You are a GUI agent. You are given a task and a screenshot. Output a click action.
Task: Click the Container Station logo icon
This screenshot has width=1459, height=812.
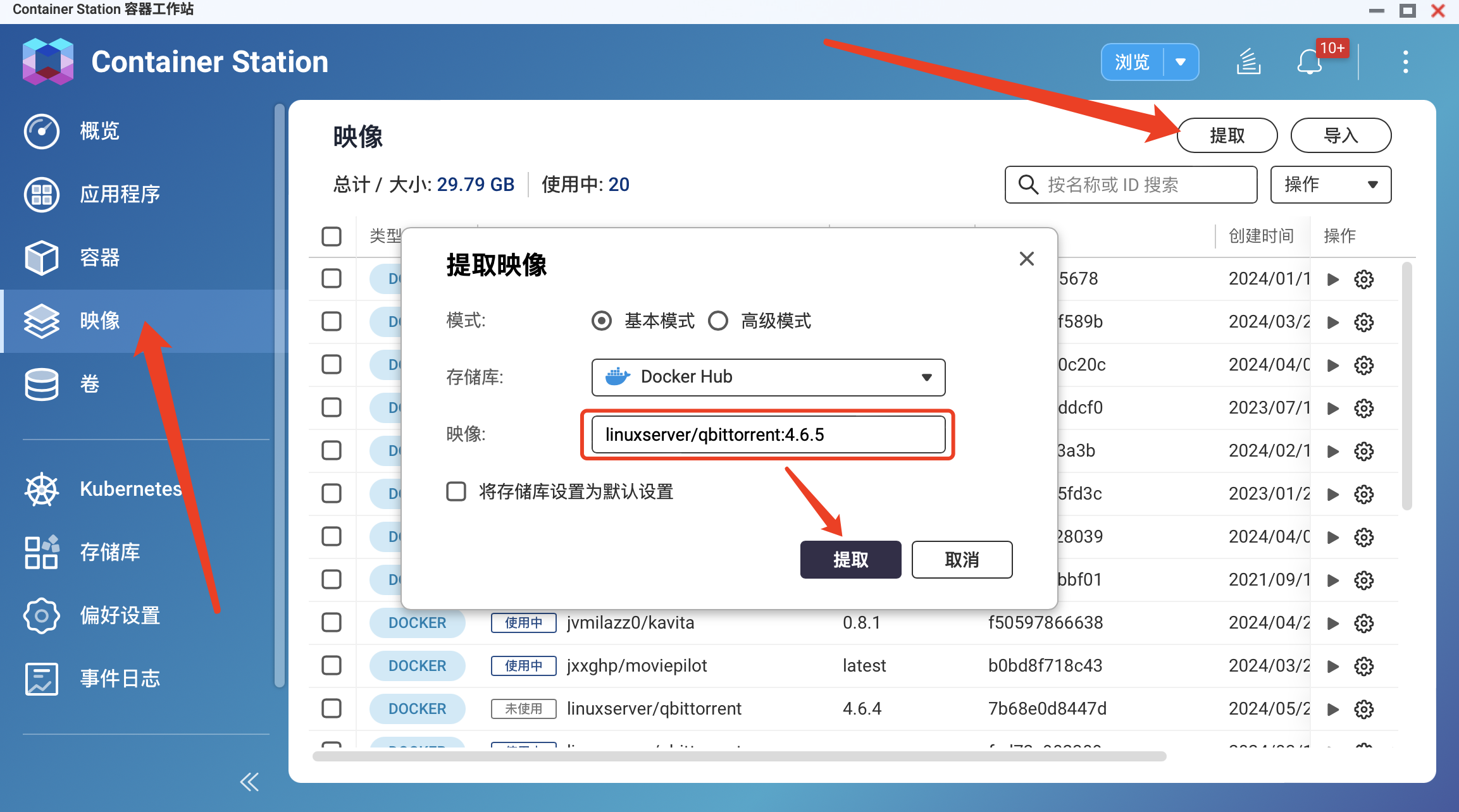[47, 61]
